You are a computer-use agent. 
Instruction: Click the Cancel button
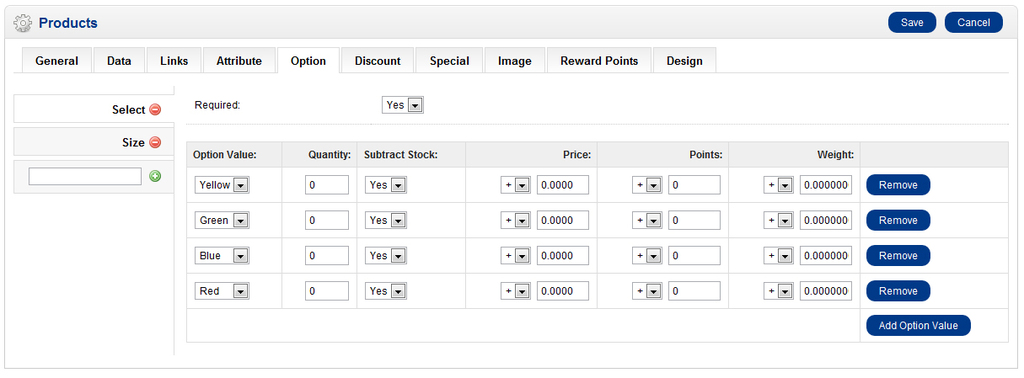click(973, 22)
